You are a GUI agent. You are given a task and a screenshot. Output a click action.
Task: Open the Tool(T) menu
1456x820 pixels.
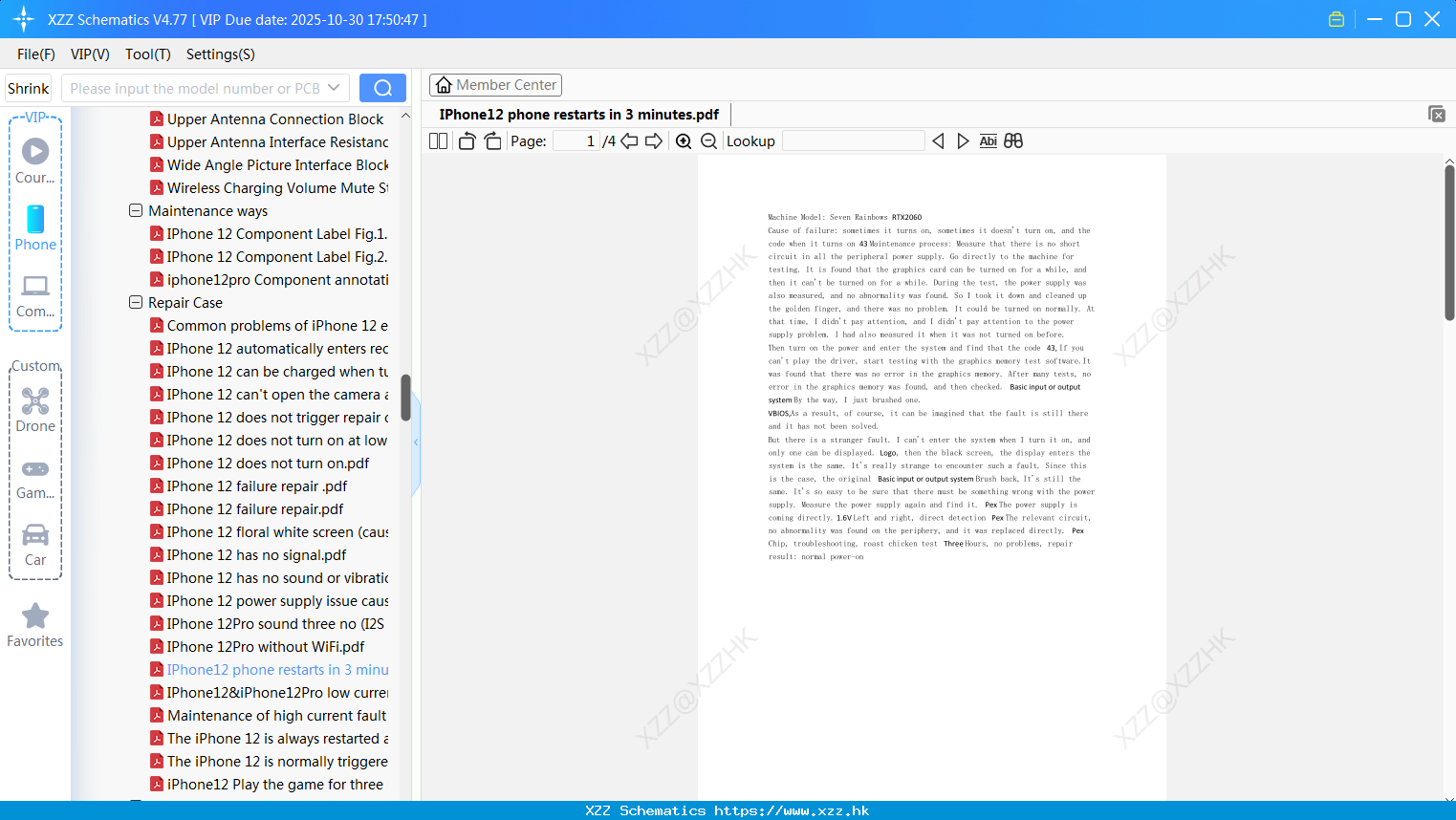[148, 54]
